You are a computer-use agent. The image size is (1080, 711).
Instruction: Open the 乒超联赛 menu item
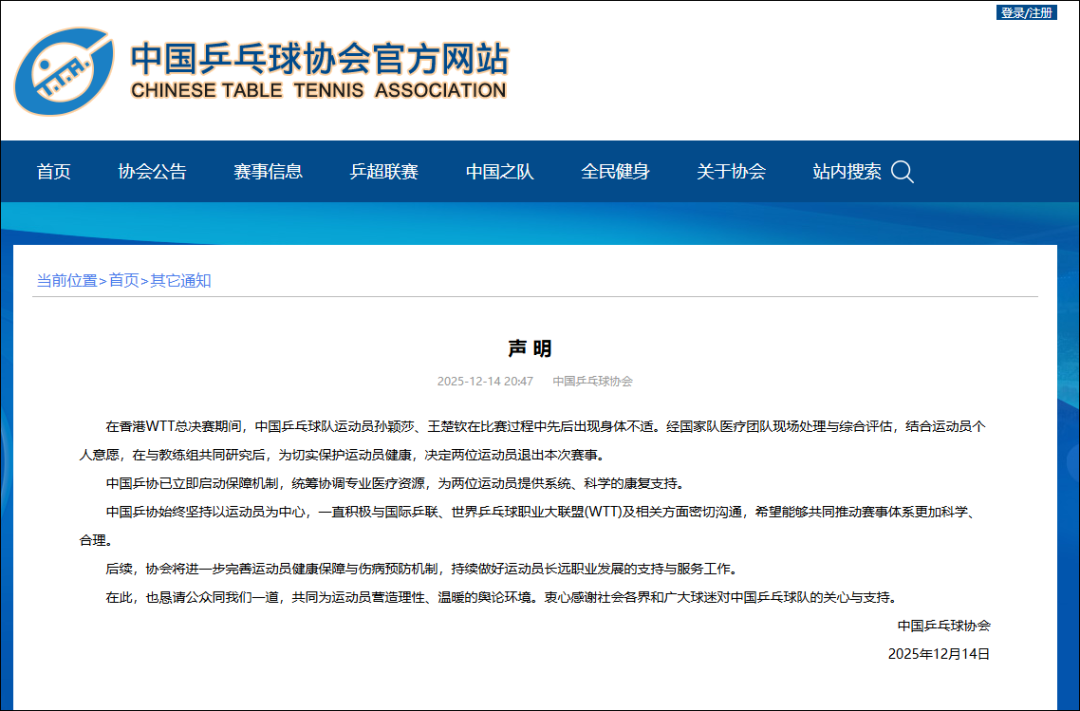pyautogui.click(x=384, y=172)
